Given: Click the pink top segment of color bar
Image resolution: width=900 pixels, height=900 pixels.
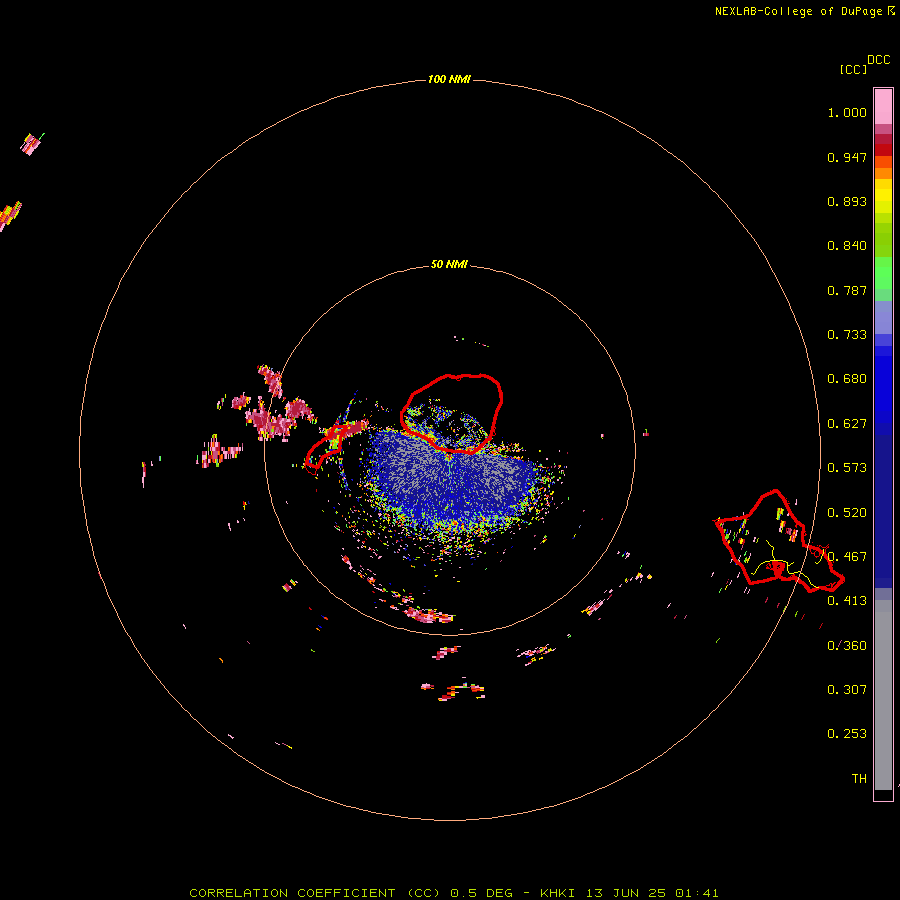Looking at the screenshot, I should [883, 107].
